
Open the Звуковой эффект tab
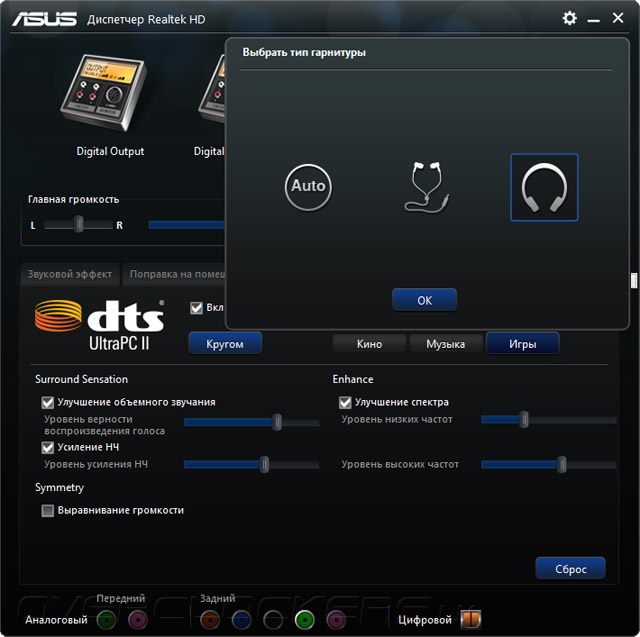[70, 274]
